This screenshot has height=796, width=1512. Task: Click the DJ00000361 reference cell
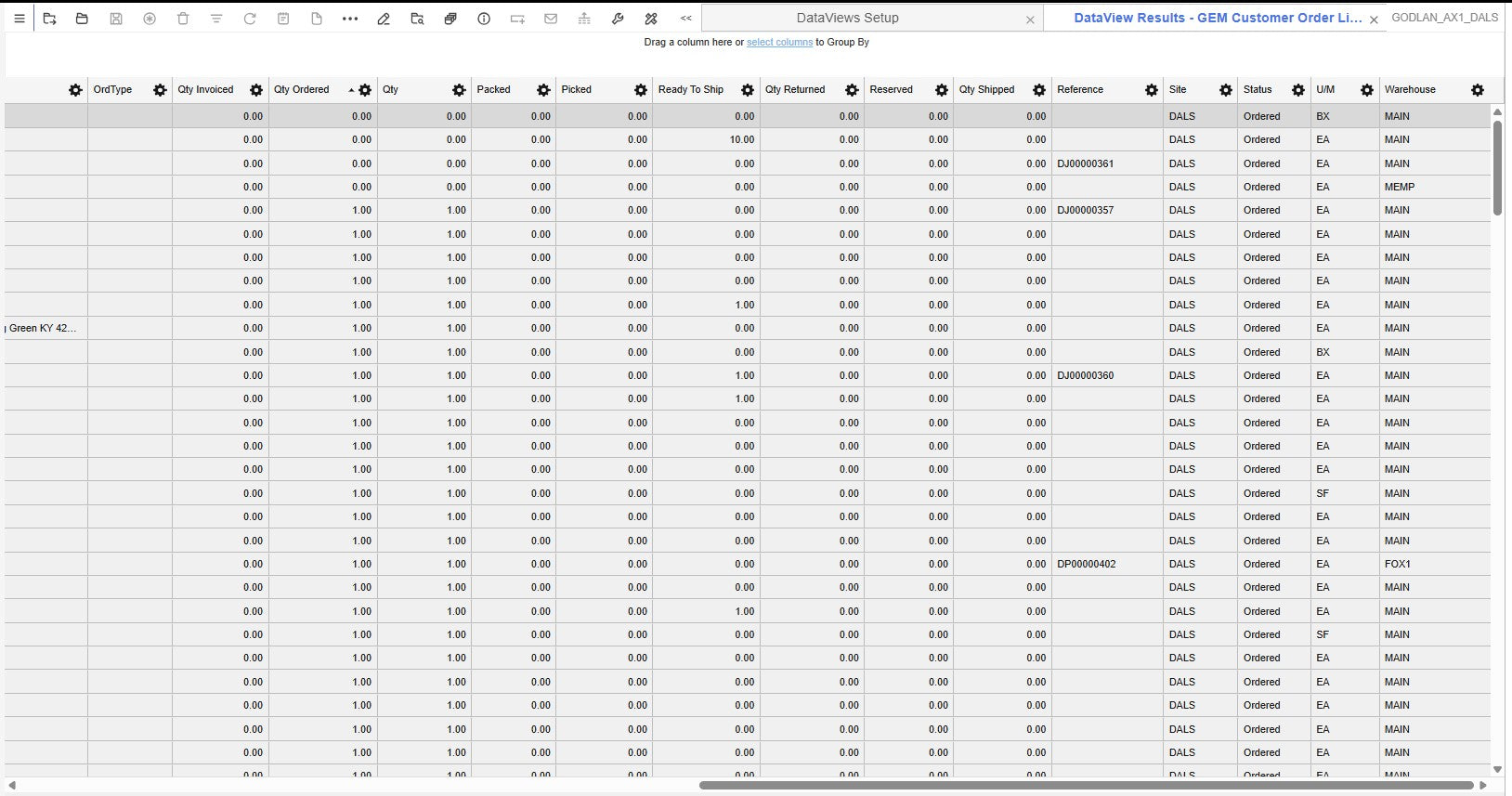(x=1085, y=163)
